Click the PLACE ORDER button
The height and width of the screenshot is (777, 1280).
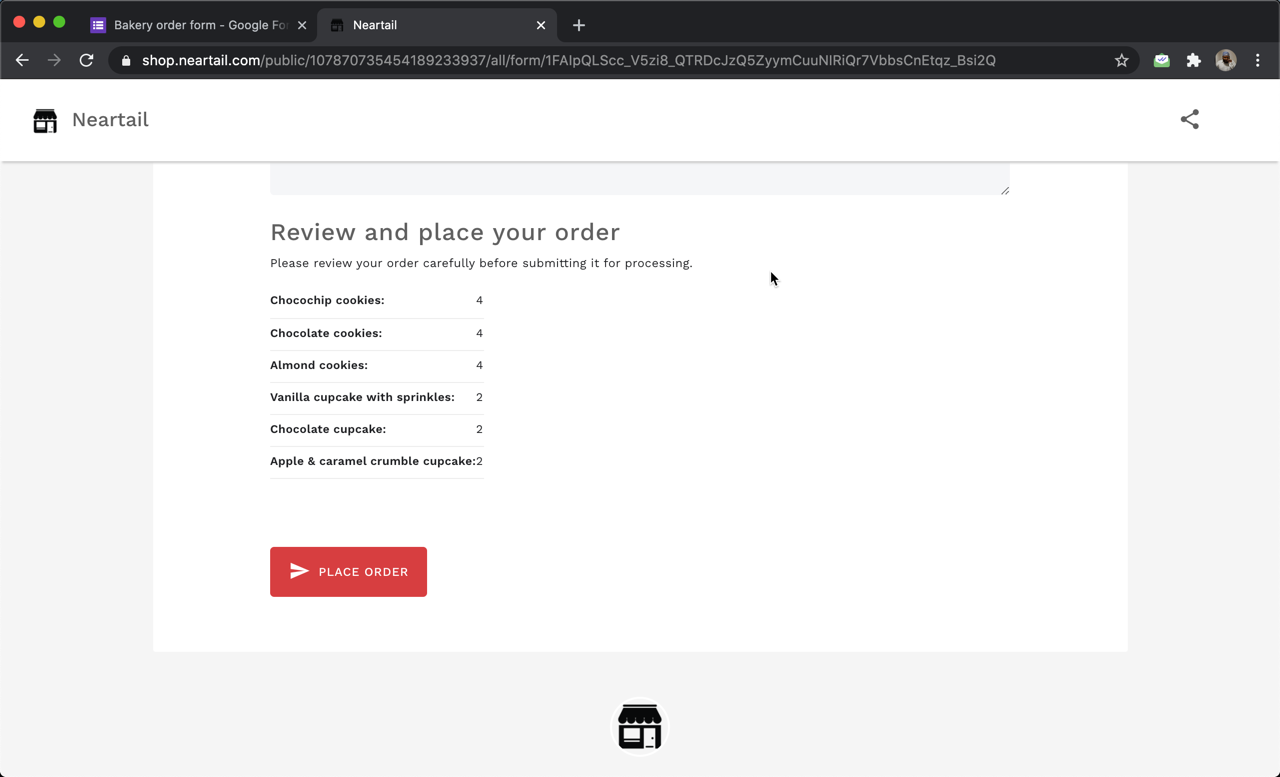[348, 571]
